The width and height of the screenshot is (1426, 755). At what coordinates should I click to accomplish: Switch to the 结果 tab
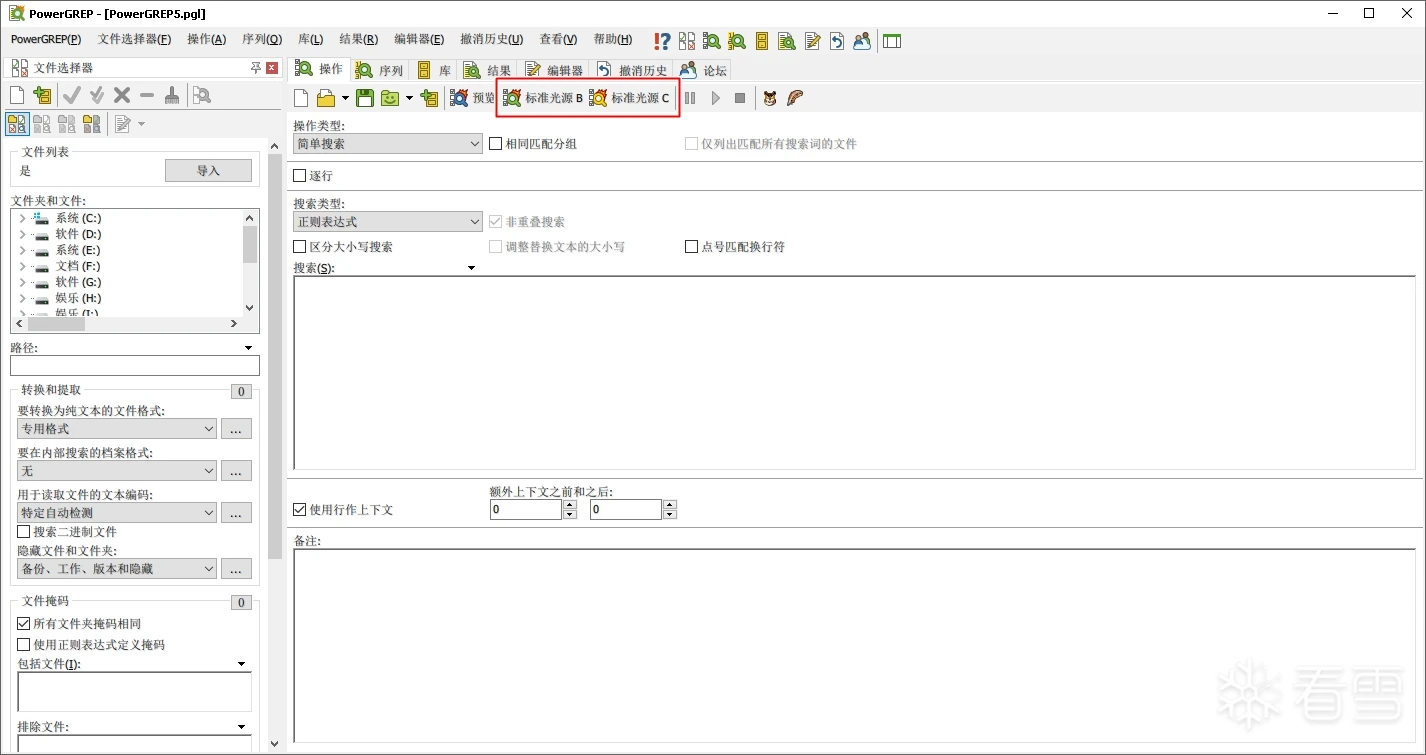coord(488,70)
